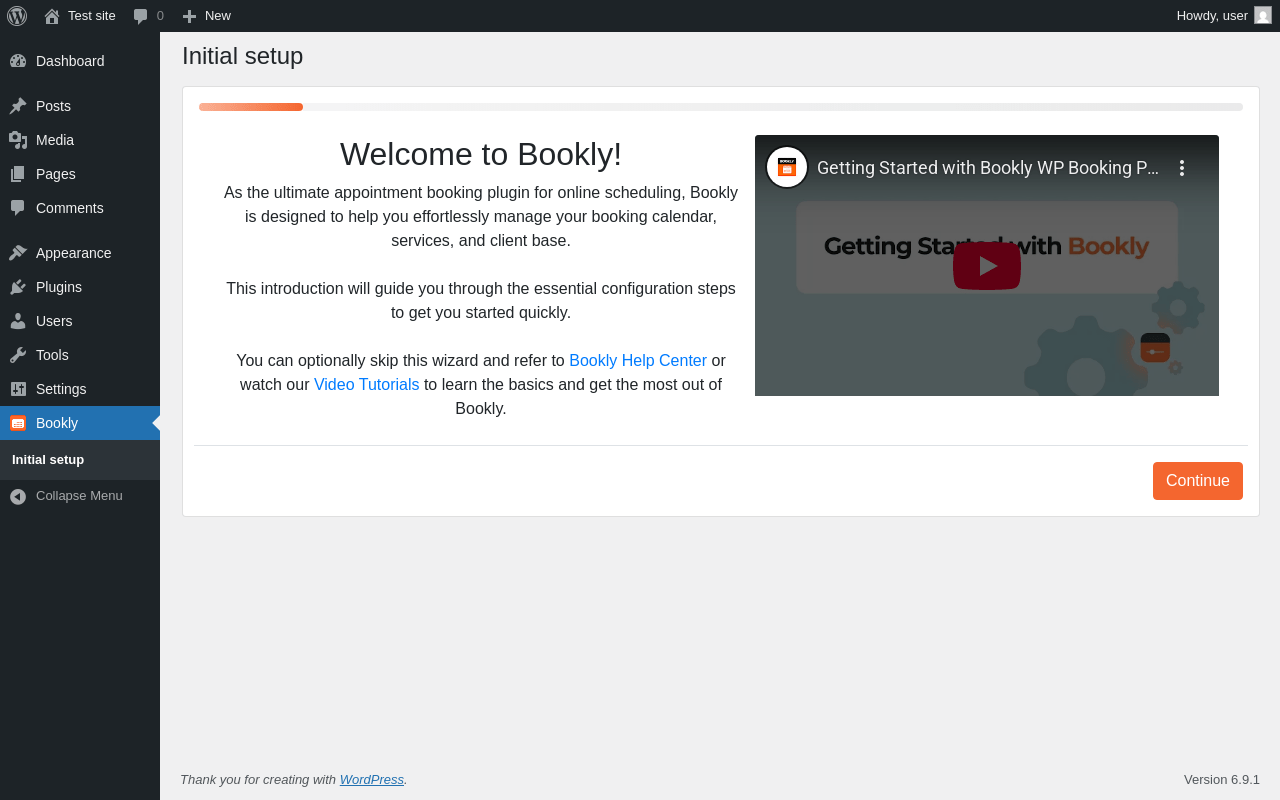Select the Bookly menu label
1280x800 pixels.
[57, 423]
